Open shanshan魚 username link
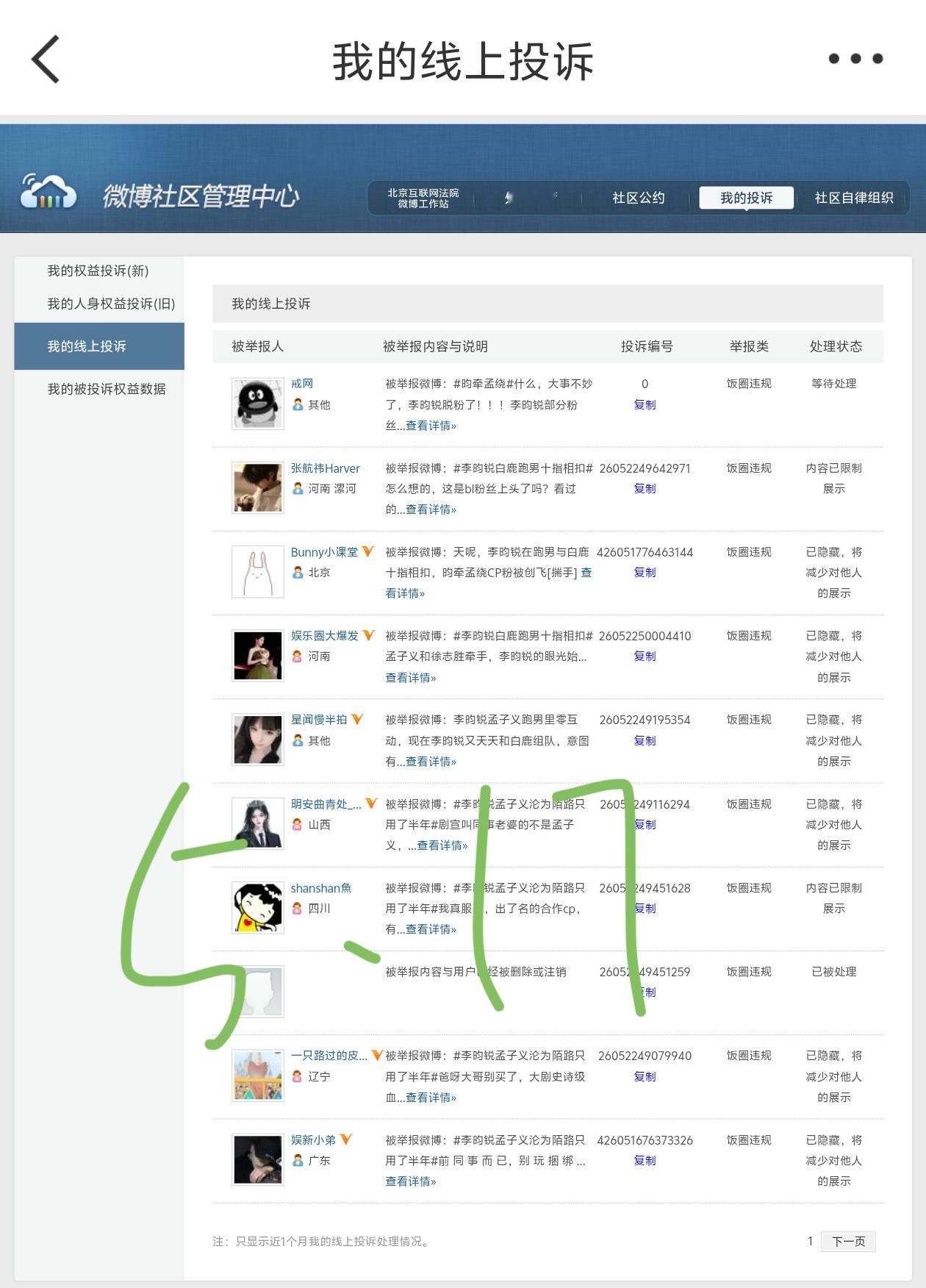Viewport: 926px width, 1288px height. tap(321, 888)
